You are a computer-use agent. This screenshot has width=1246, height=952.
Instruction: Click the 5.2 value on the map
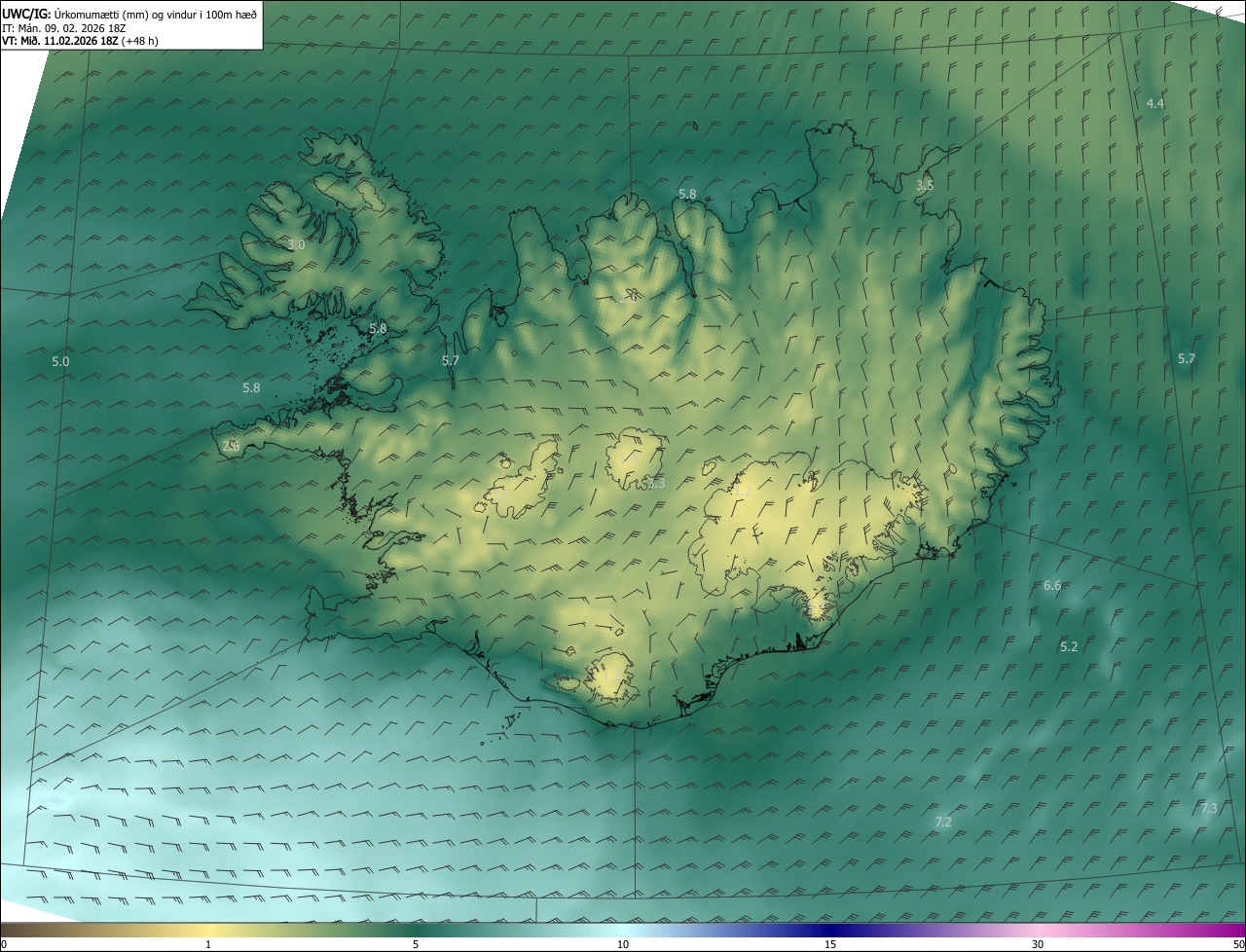1069,646
